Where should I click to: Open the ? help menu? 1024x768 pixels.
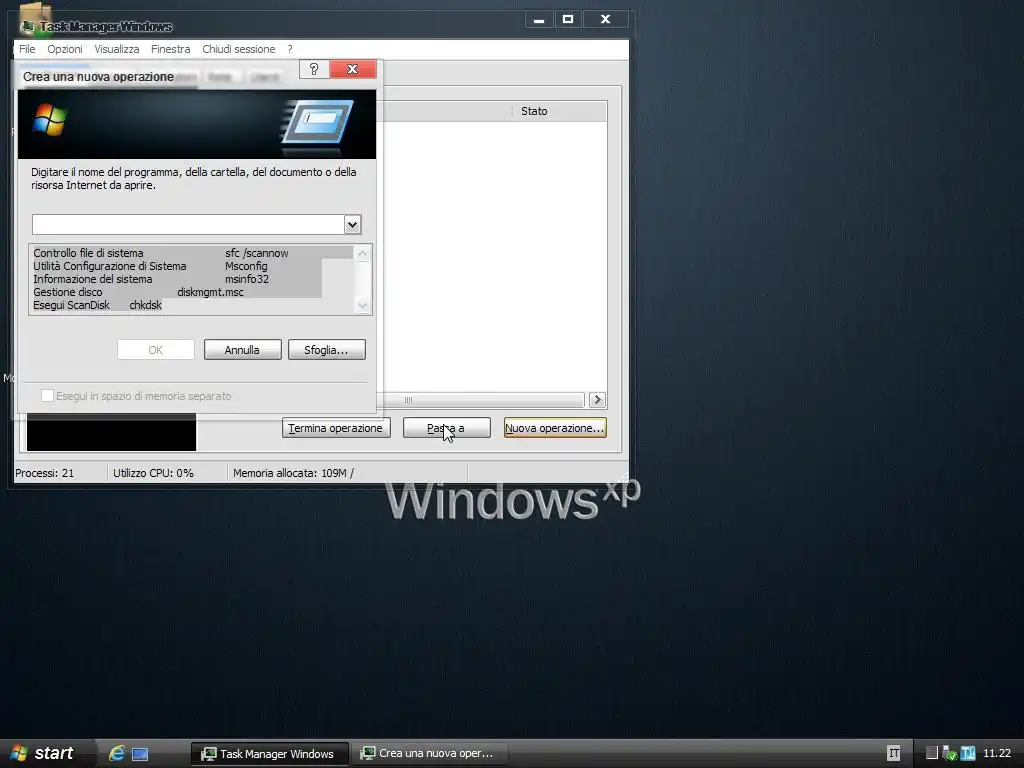pyautogui.click(x=290, y=49)
